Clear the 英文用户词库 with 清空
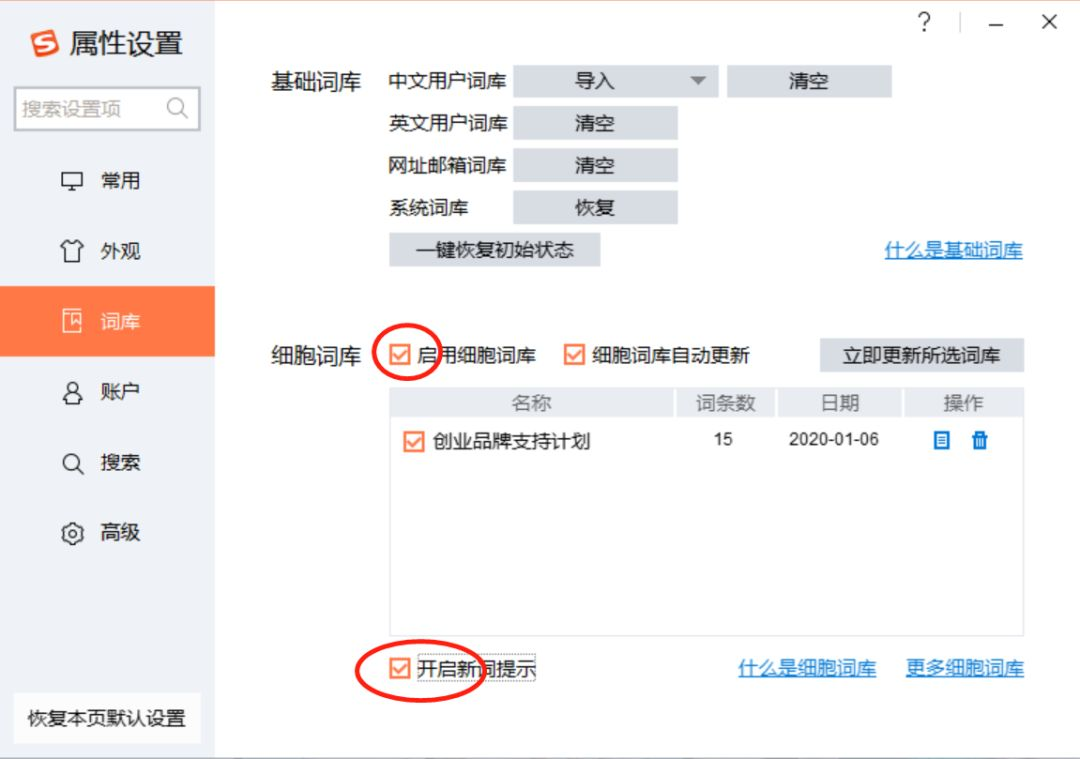The image size is (1080, 759). (595, 123)
